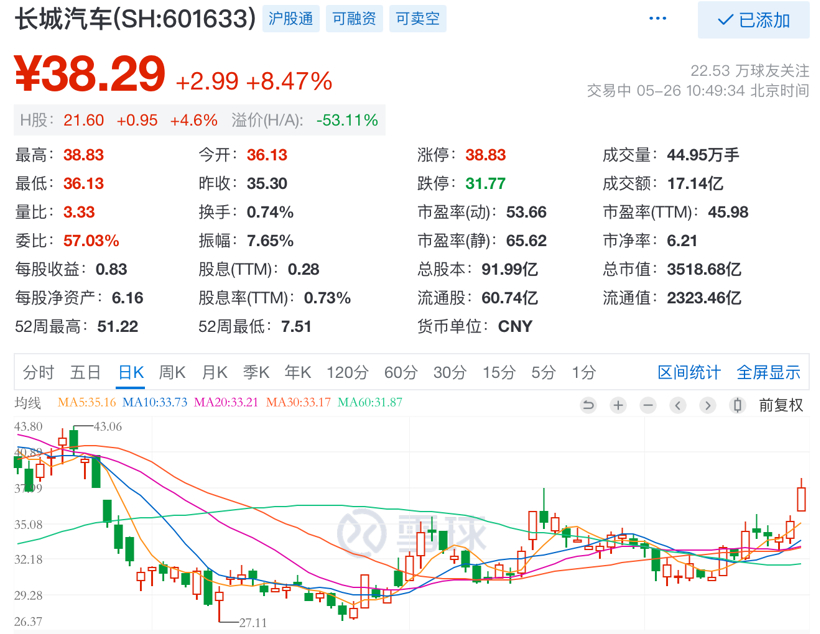Click the 货币单位 CNY text
This screenshot has height=634, width=820.
click(515, 326)
